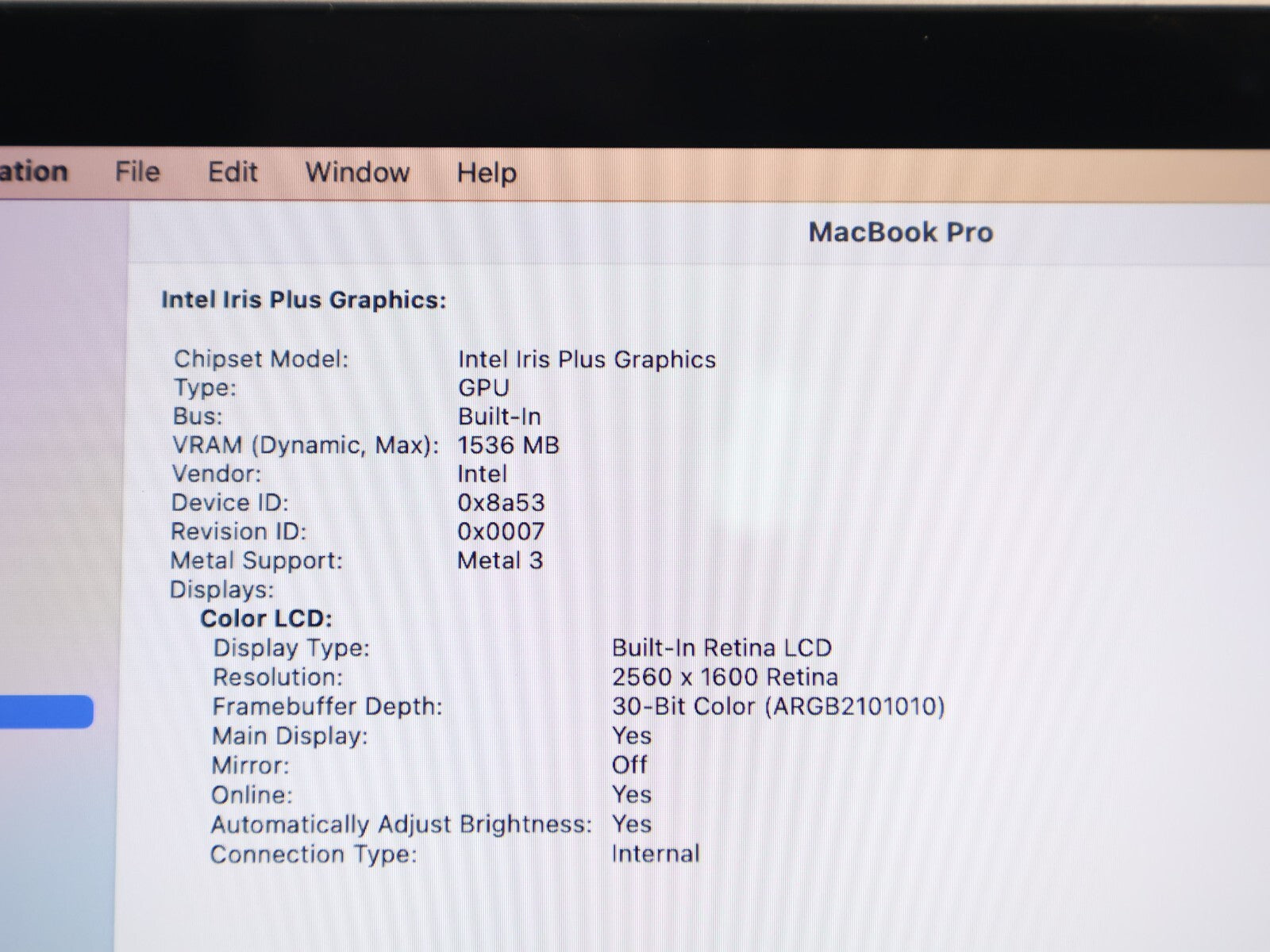The height and width of the screenshot is (952, 1270).
Task: Select the Built-In Retina LCD value
Action: coord(722,648)
